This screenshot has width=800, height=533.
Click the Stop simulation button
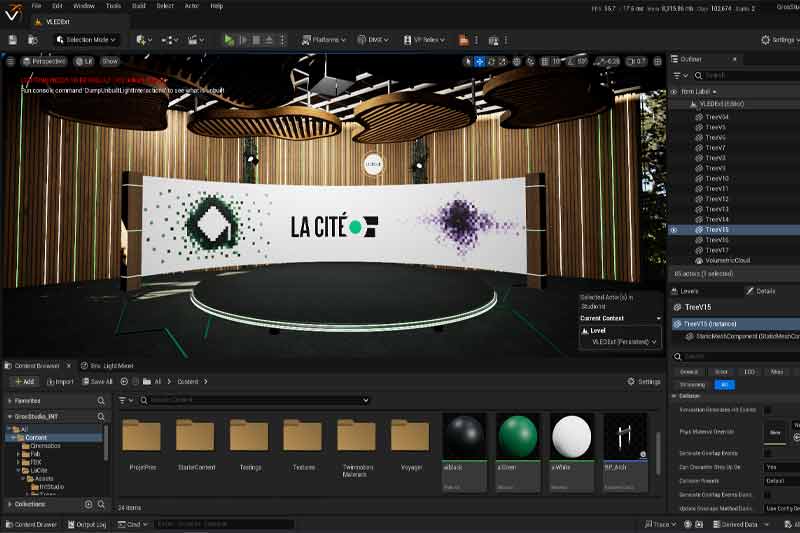256,40
